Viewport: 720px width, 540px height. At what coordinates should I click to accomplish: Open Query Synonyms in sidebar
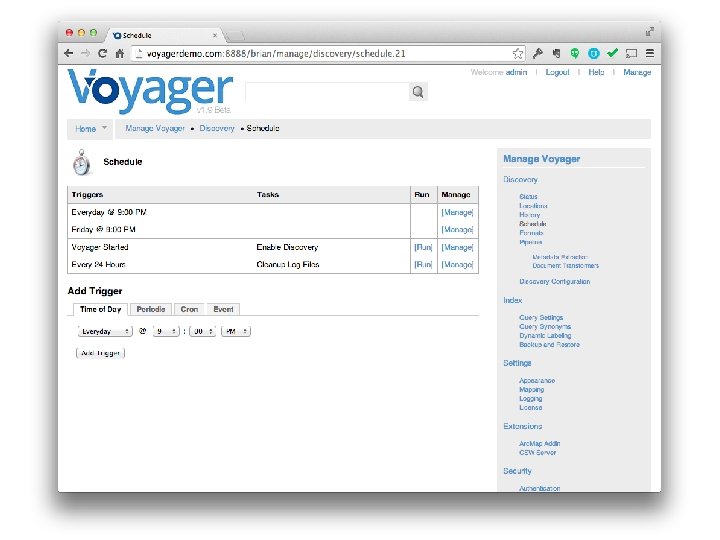pos(545,326)
